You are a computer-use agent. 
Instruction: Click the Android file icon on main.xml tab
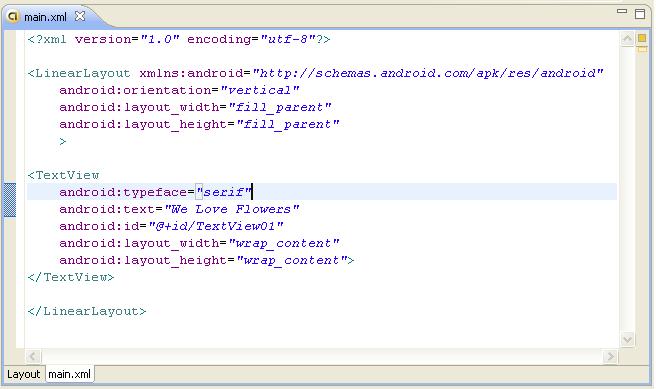pos(13,17)
